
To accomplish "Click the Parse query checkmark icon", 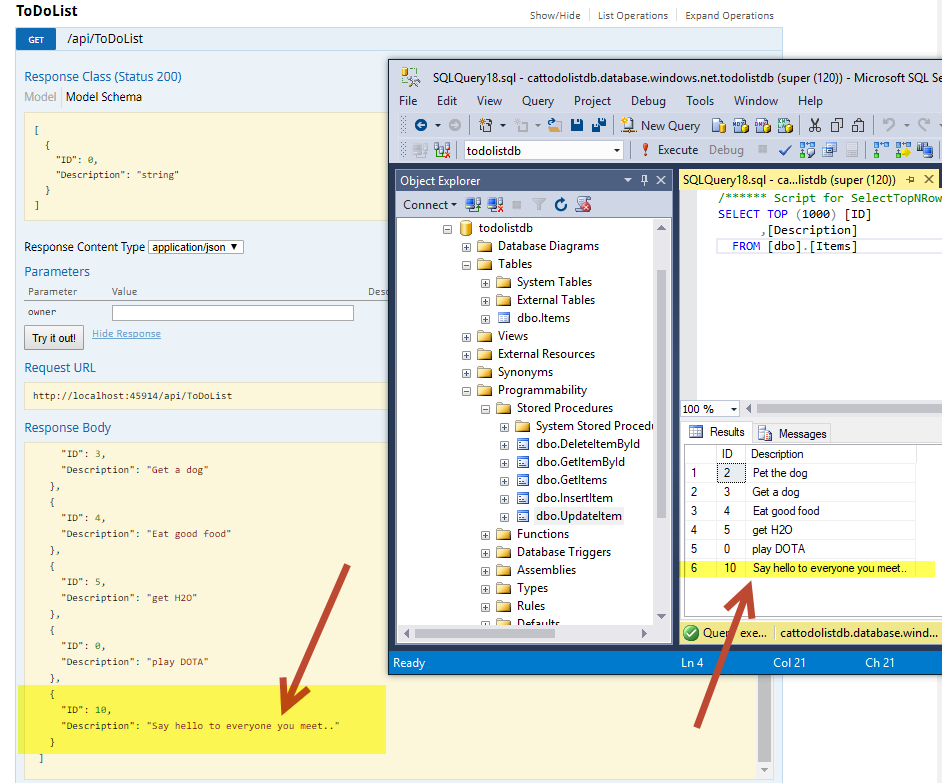I will pyautogui.click(x=785, y=150).
